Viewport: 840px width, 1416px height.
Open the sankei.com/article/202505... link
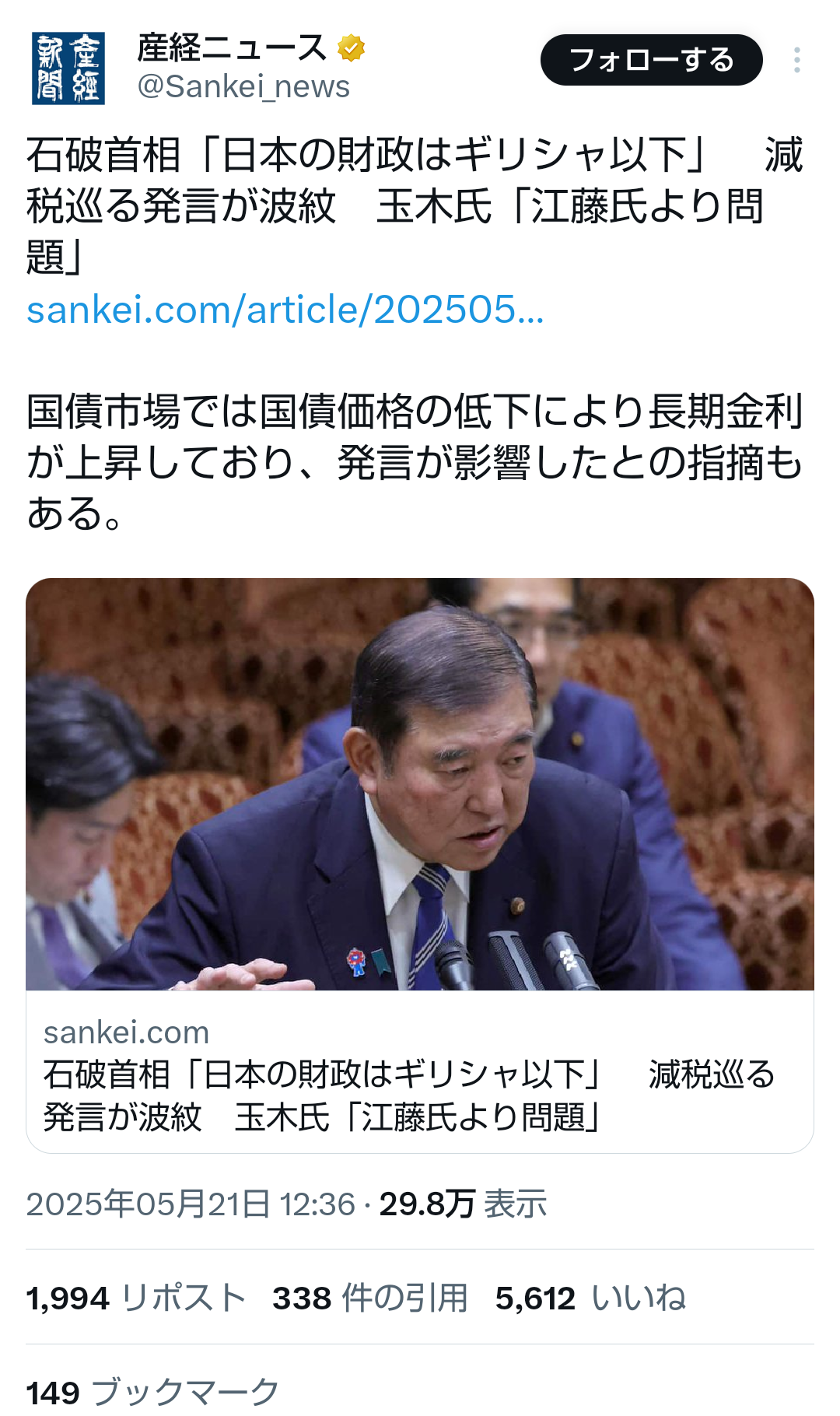click(285, 310)
